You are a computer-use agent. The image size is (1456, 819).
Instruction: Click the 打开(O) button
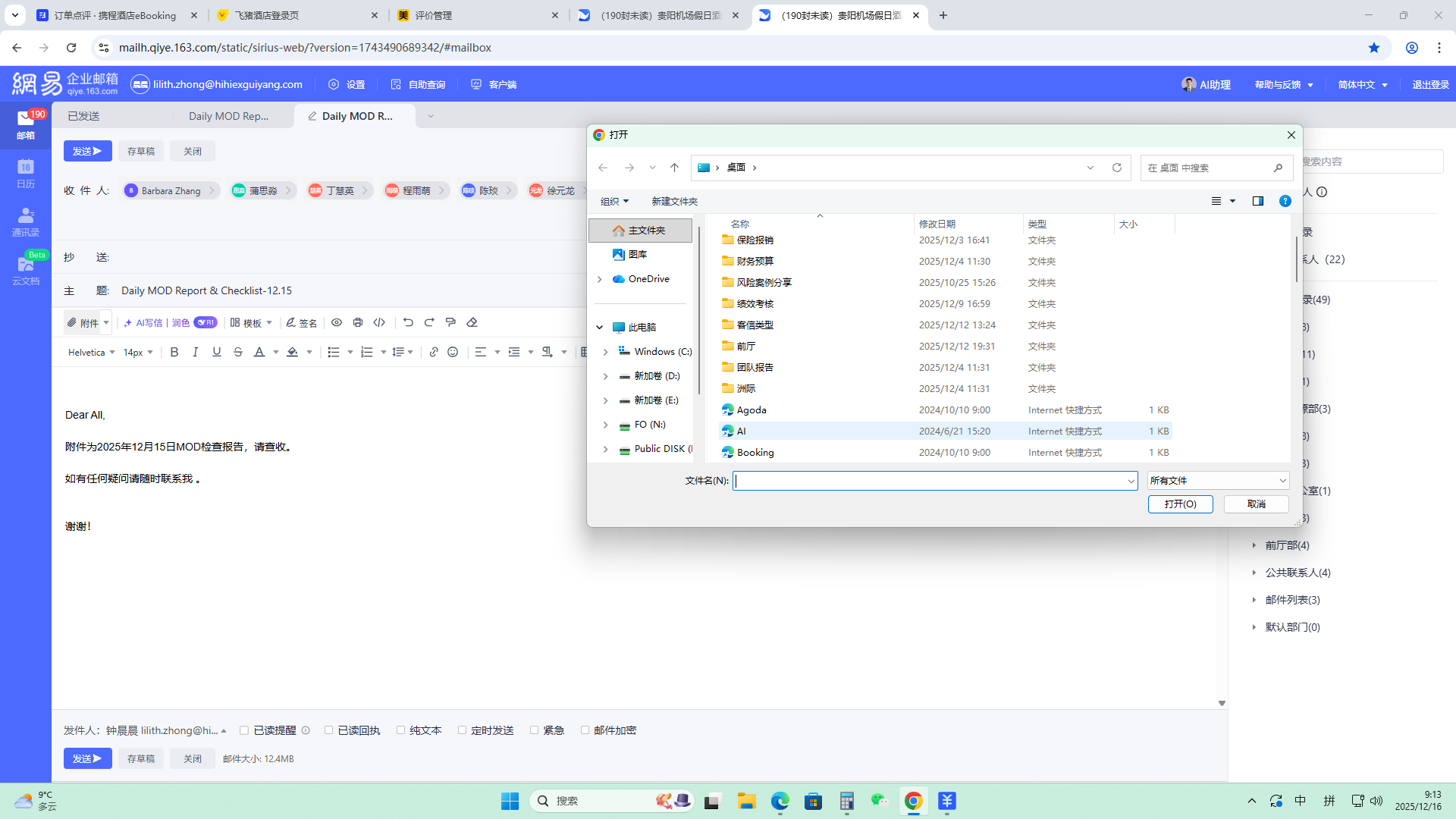pos(1180,504)
